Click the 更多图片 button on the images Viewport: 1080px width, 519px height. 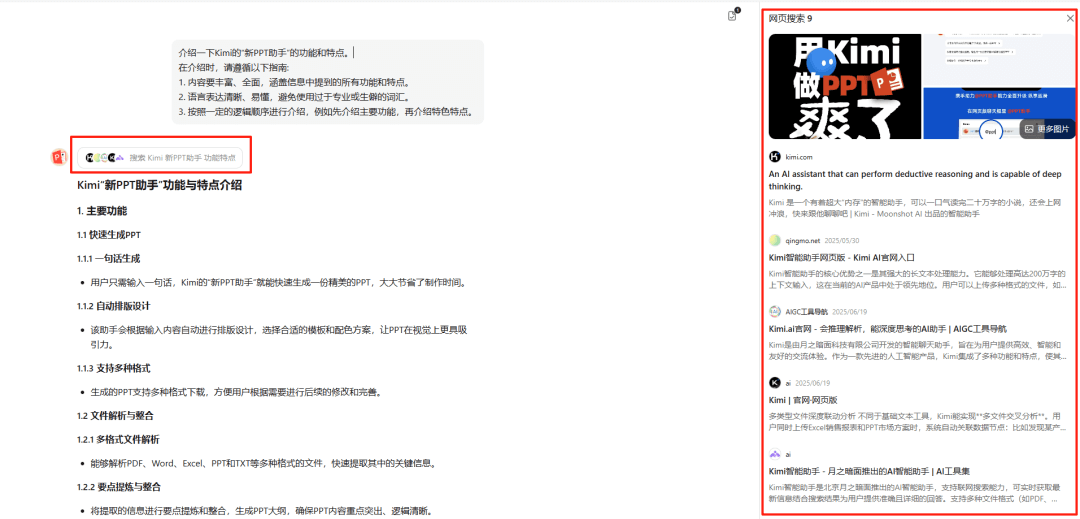click(1048, 129)
